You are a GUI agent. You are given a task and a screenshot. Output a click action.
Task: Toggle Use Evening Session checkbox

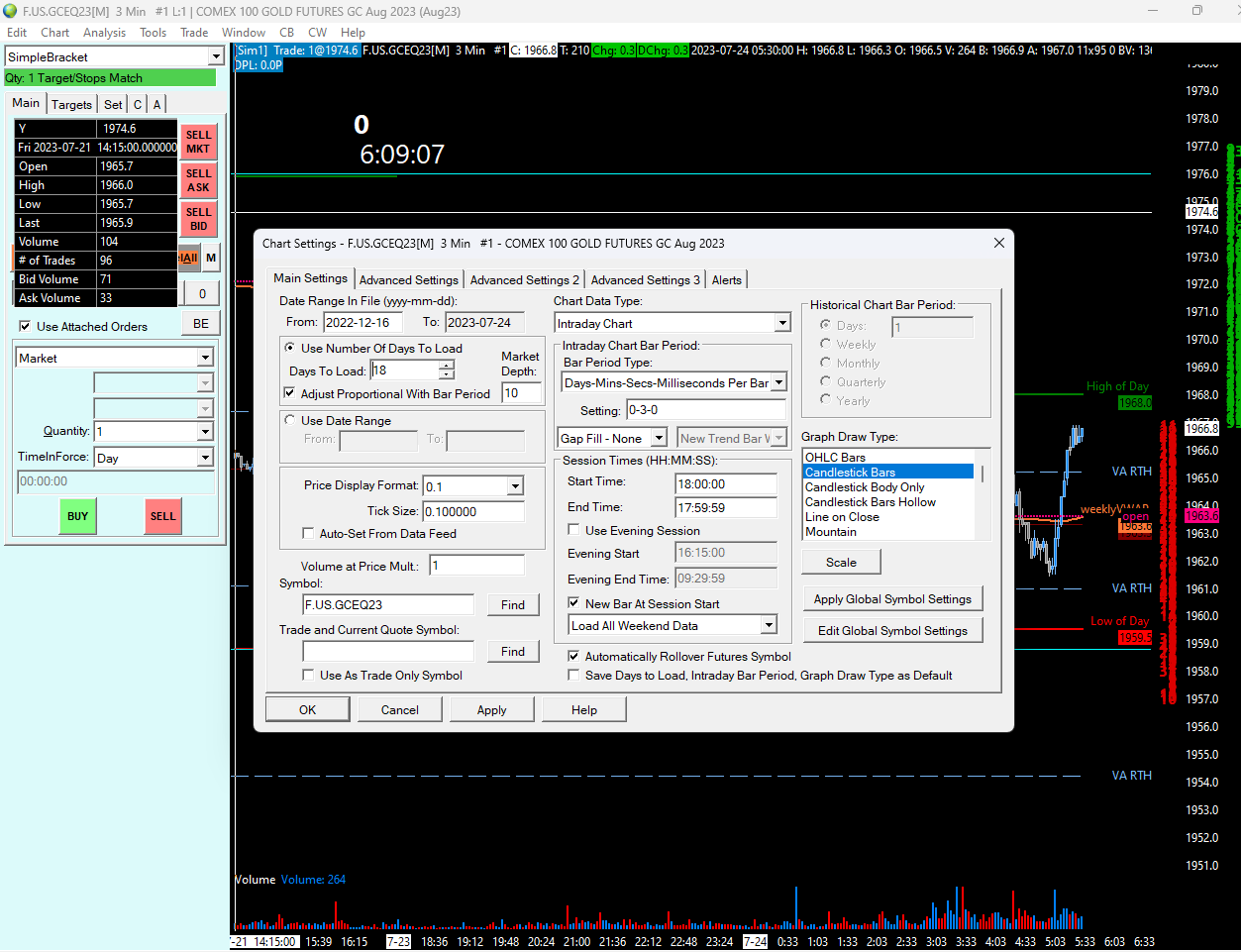tap(573, 530)
